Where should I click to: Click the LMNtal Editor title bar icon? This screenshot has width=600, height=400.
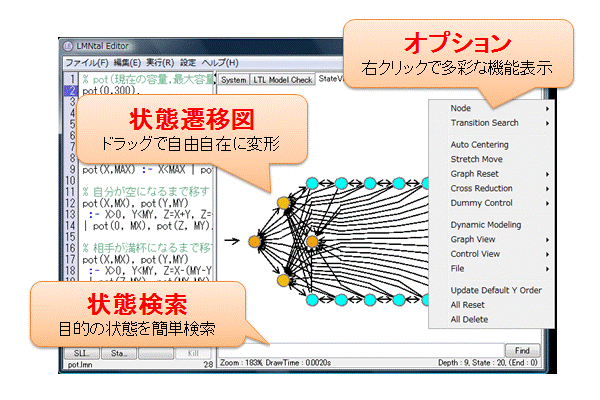click(67, 46)
